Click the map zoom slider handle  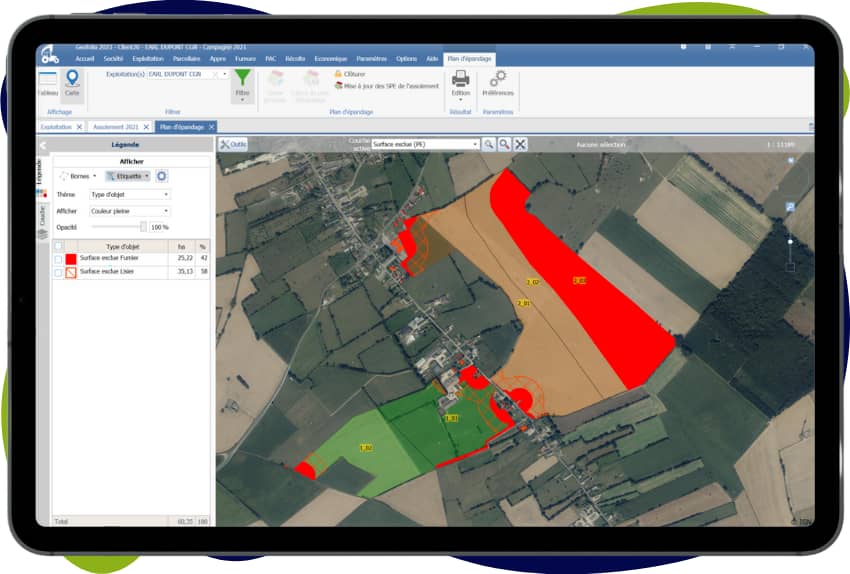[790, 242]
